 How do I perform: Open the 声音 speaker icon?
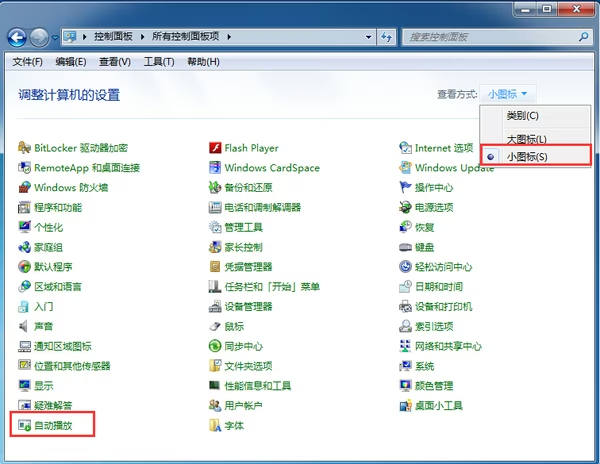(24, 326)
